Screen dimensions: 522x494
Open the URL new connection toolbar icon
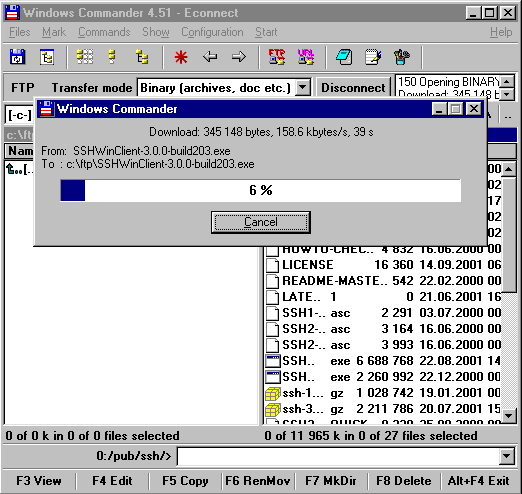tap(306, 57)
